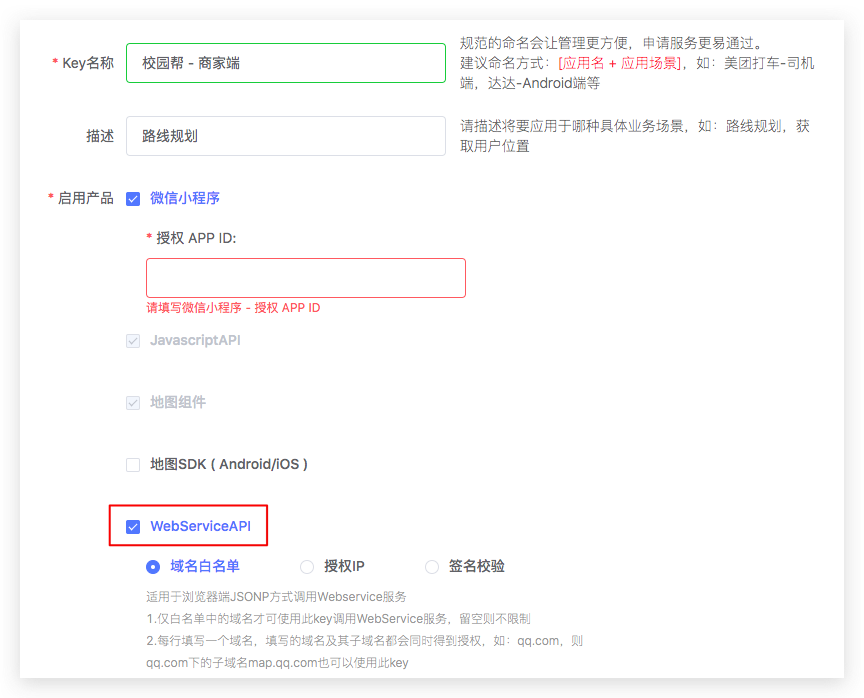Click the 启用产品 field label
The width and height of the screenshot is (864, 698).
tap(85, 198)
